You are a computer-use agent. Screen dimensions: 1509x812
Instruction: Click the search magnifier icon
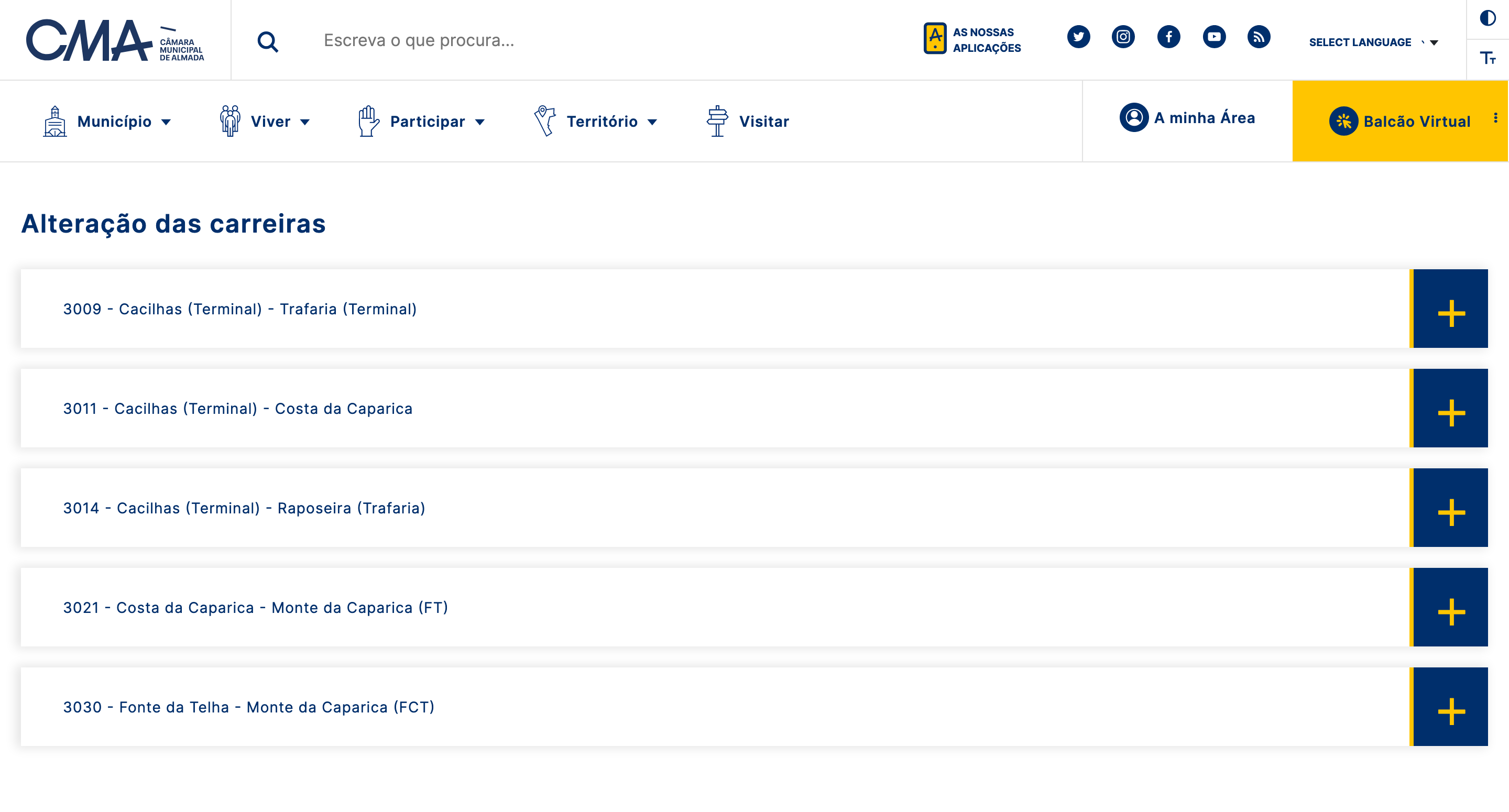pyautogui.click(x=268, y=41)
